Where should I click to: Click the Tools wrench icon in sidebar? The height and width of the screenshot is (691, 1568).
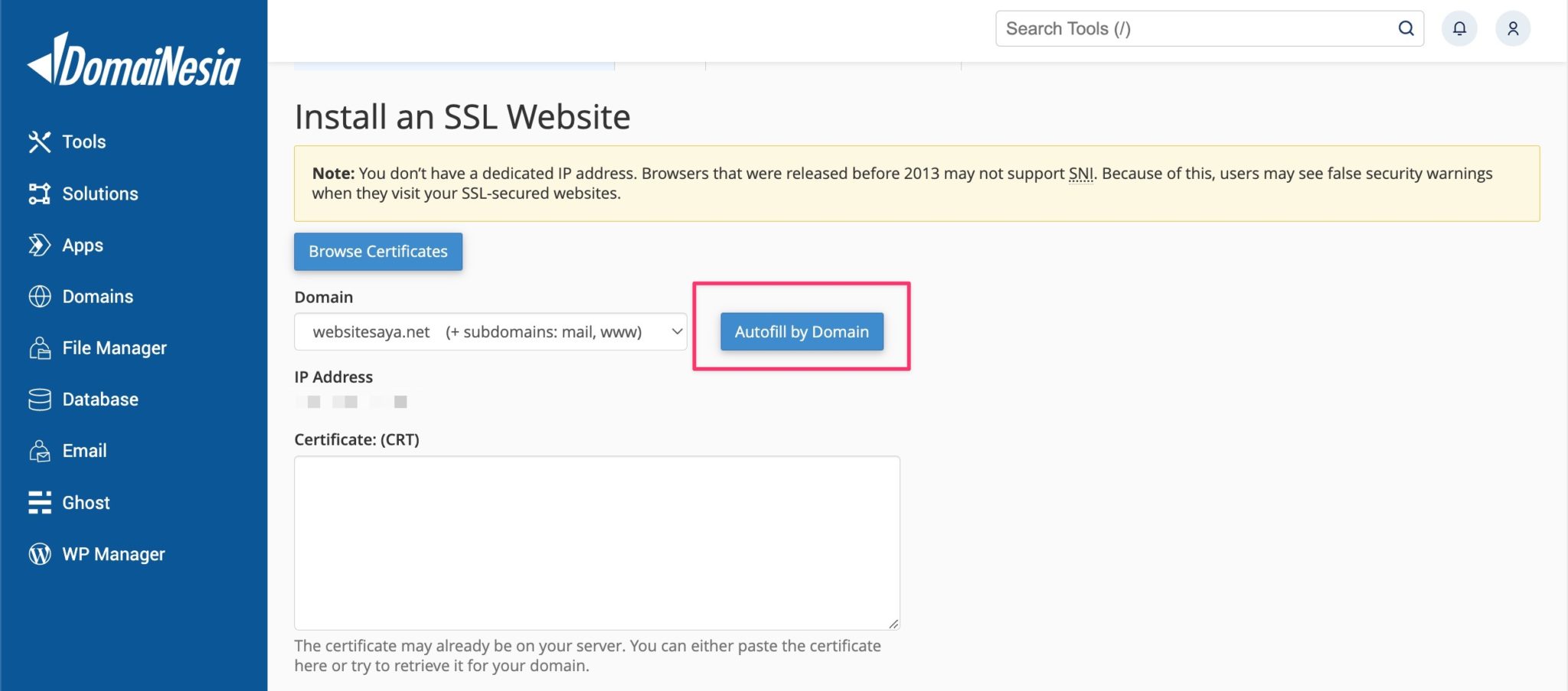41,142
